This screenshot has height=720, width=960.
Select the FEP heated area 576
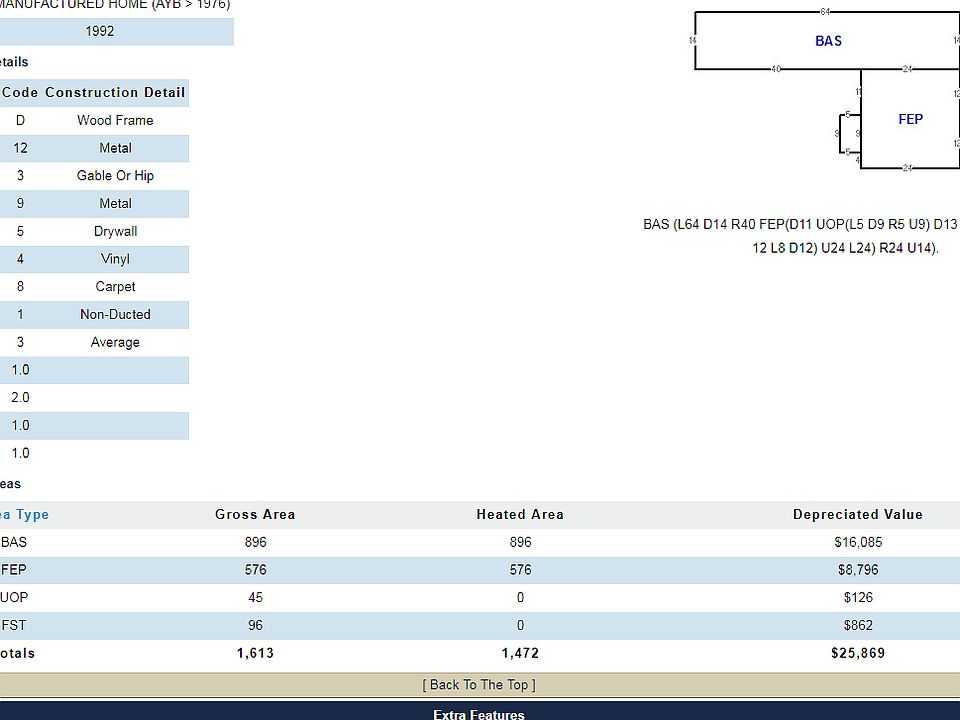(520, 570)
